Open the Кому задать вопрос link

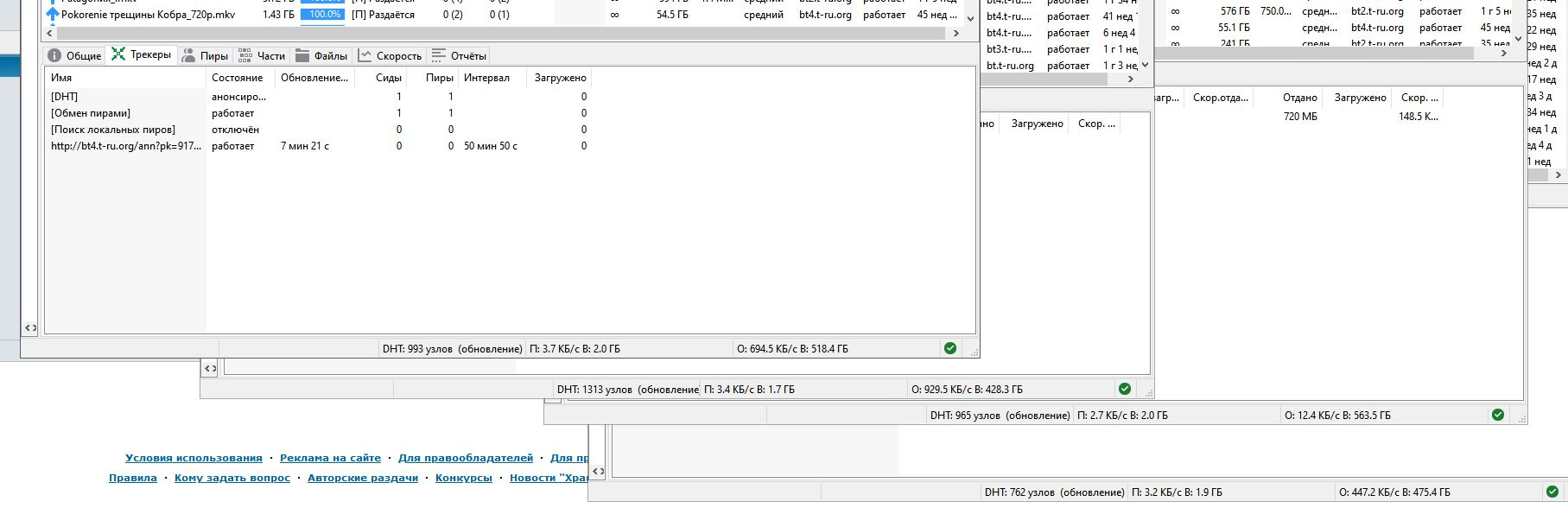pyautogui.click(x=232, y=478)
